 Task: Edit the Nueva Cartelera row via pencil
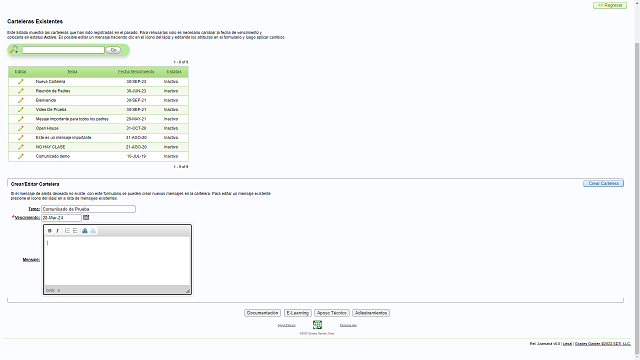tap(20, 82)
